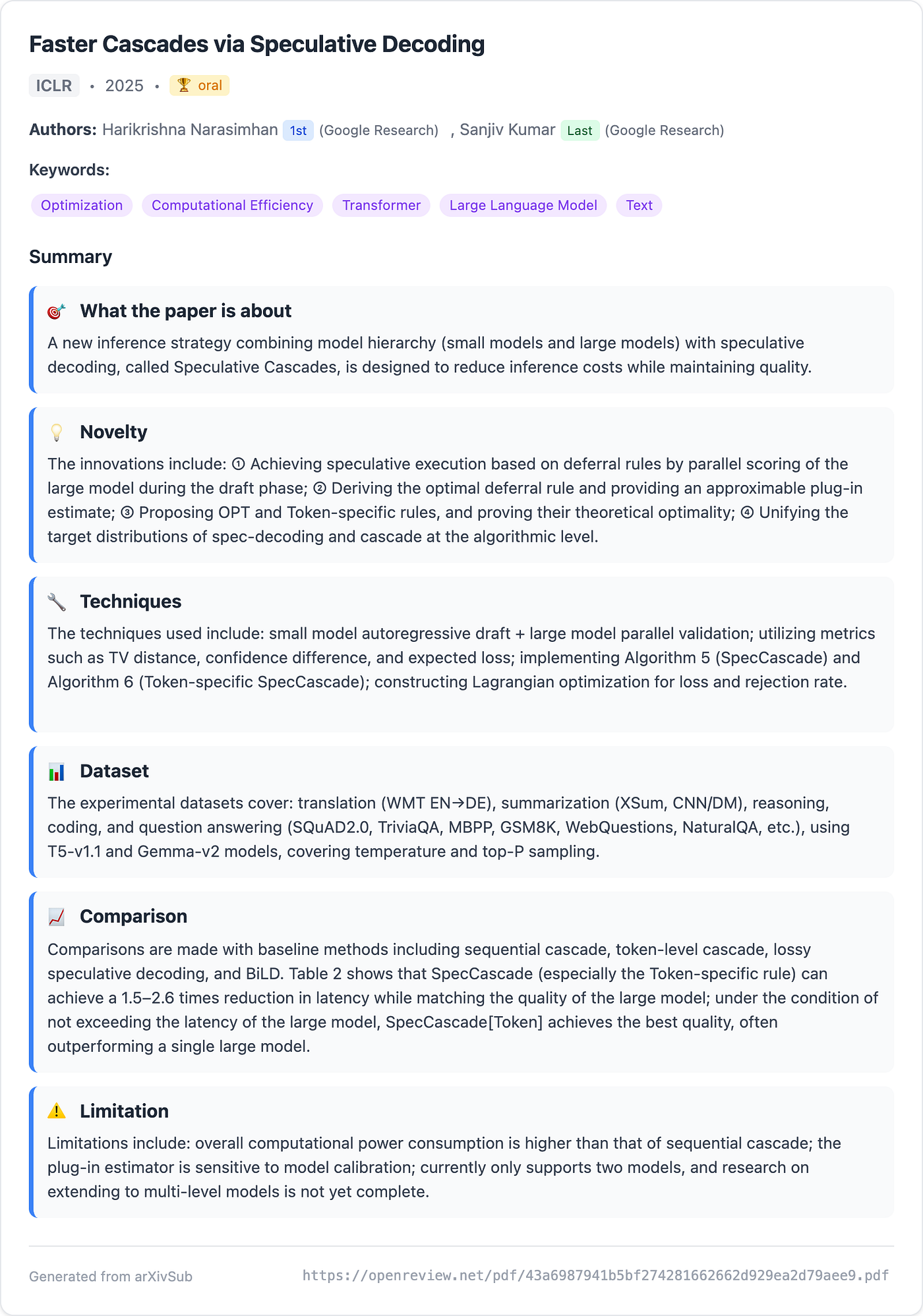
Task: Click the 1st author badge
Action: pyautogui.click(x=298, y=130)
